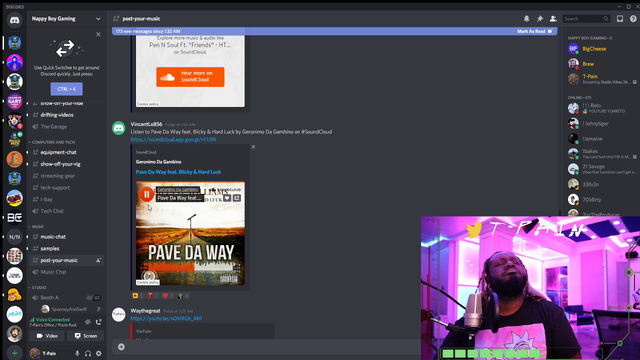Open show-off-your-rig channel

pos(60,164)
